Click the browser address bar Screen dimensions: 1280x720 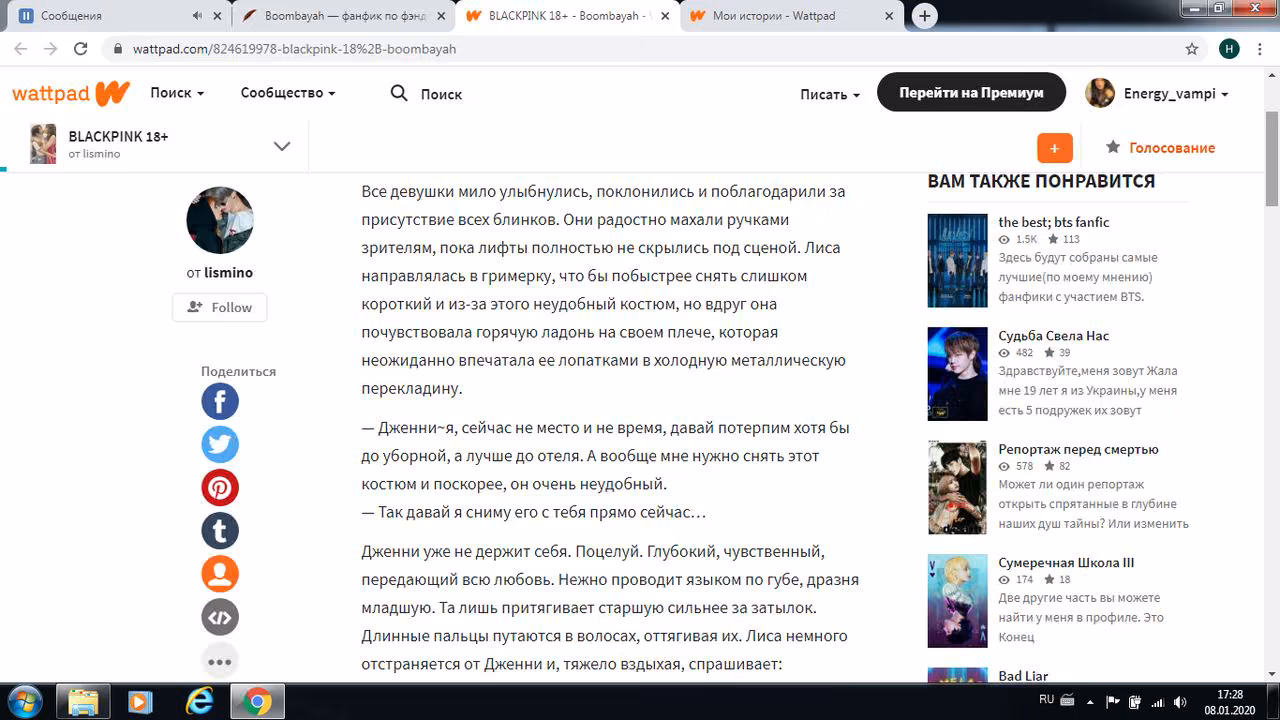[x=640, y=48]
